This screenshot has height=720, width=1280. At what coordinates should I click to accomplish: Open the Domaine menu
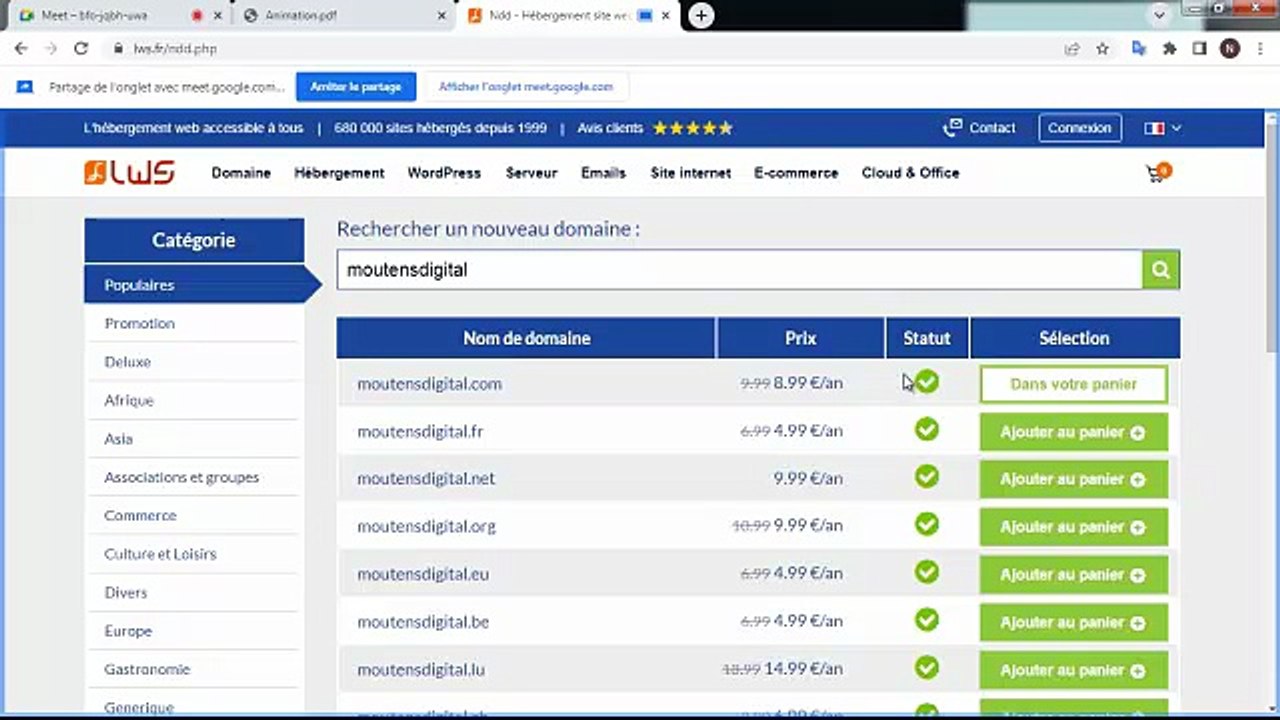[241, 173]
